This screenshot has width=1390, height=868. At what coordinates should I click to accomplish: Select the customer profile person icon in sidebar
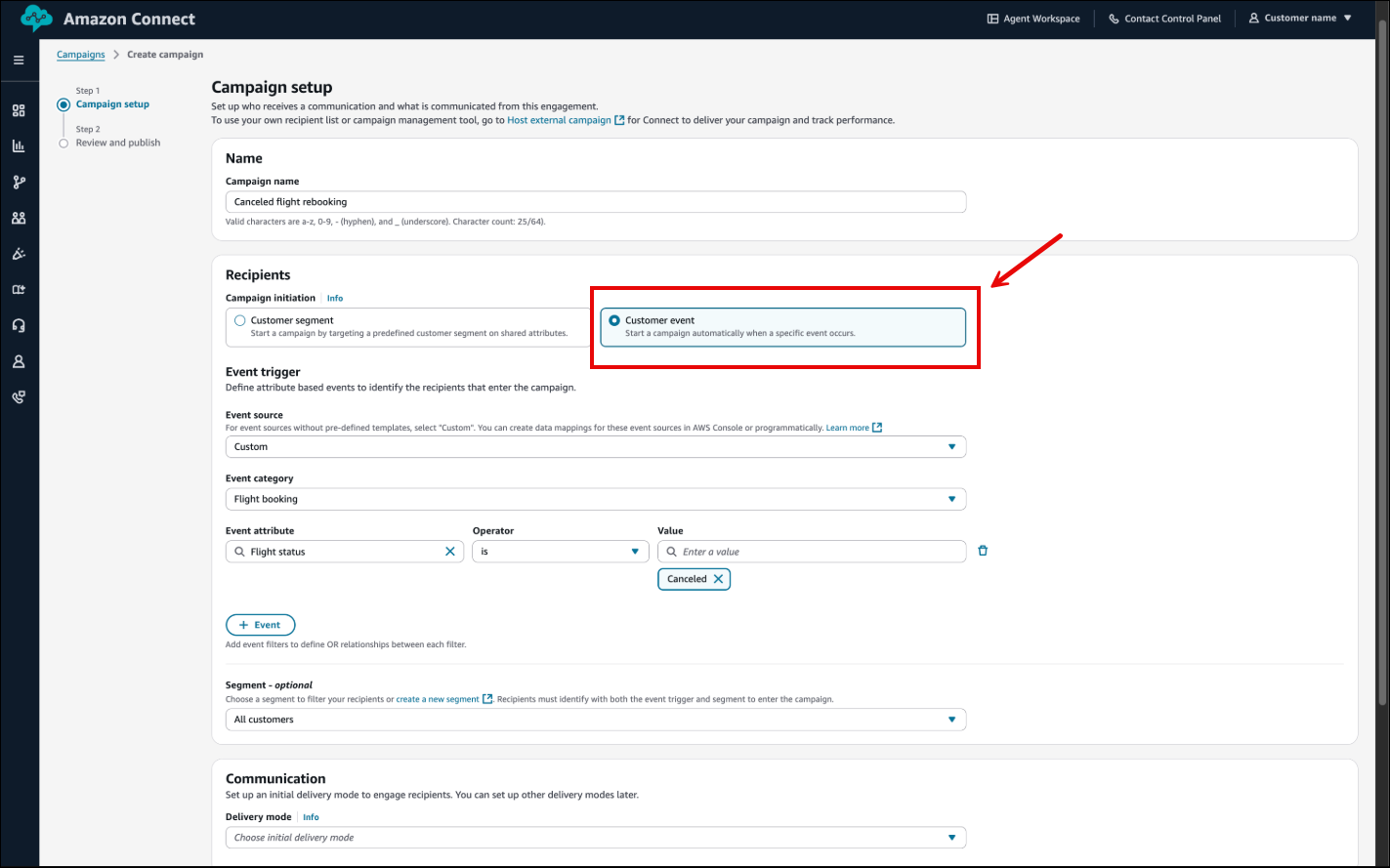click(x=19, y=361)
